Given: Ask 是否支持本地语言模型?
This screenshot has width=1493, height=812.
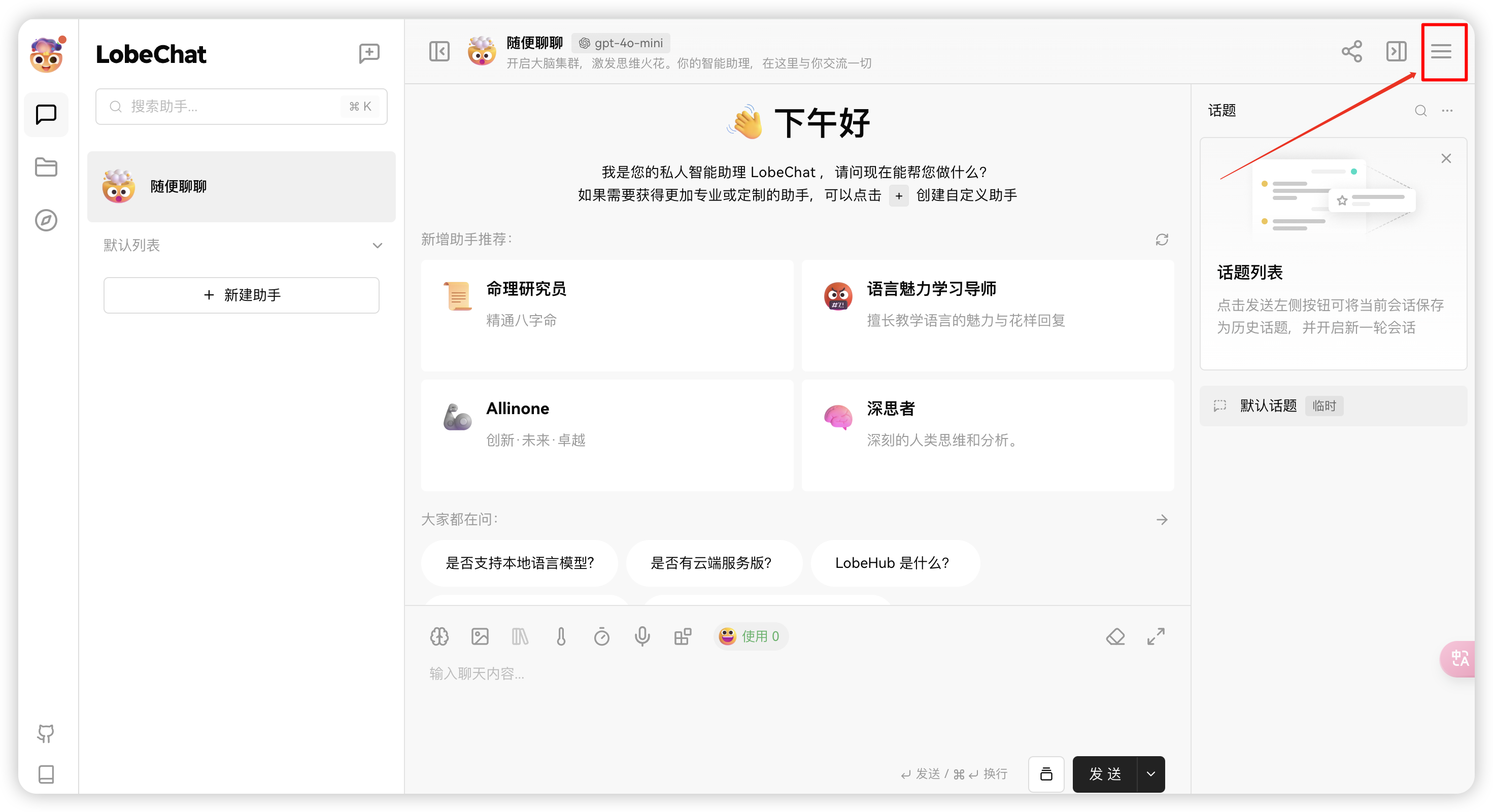Looking at the screenshot, I should tap(520, 563).
